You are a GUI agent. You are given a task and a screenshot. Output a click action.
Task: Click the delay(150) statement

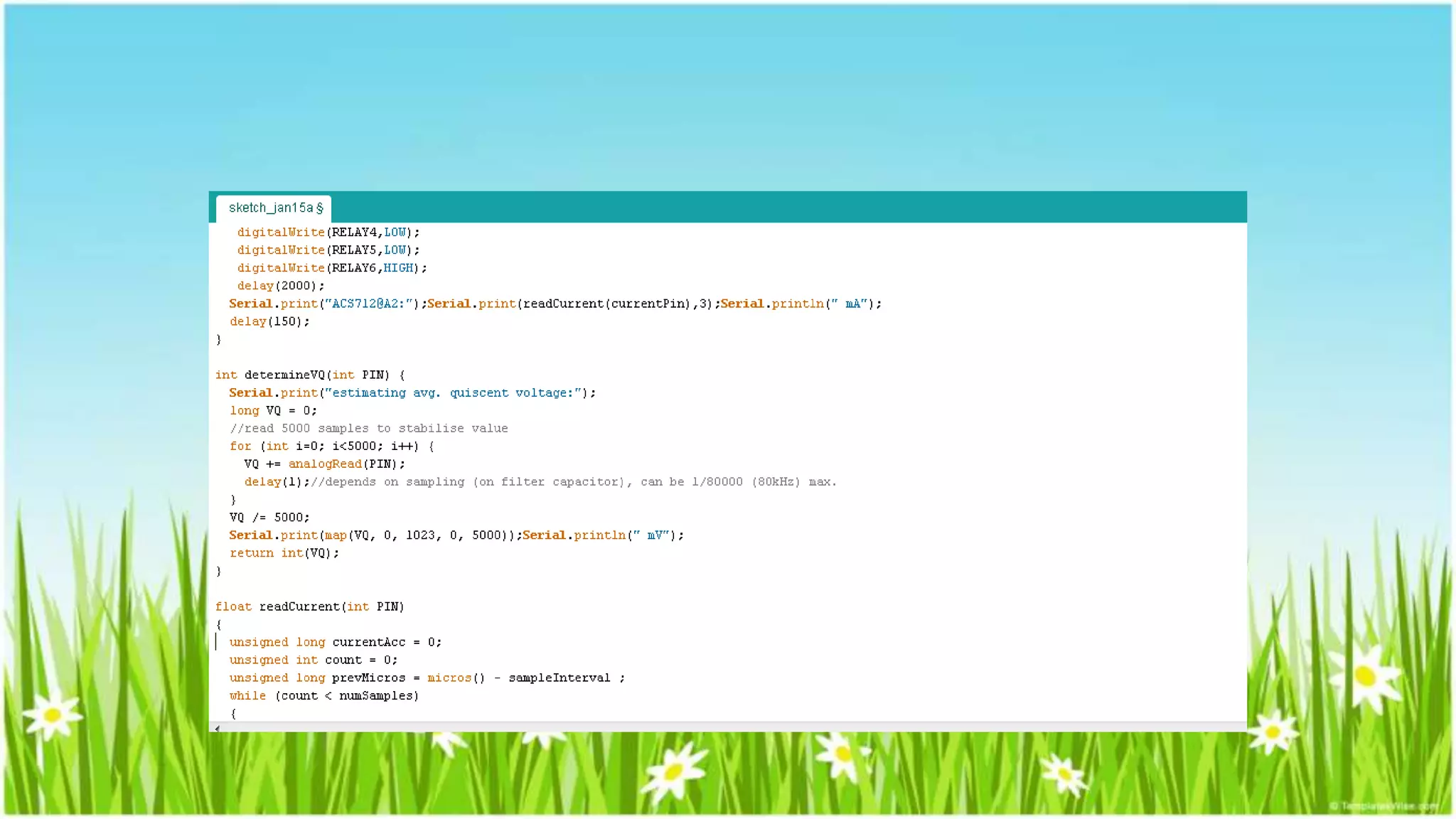point(269,321)
